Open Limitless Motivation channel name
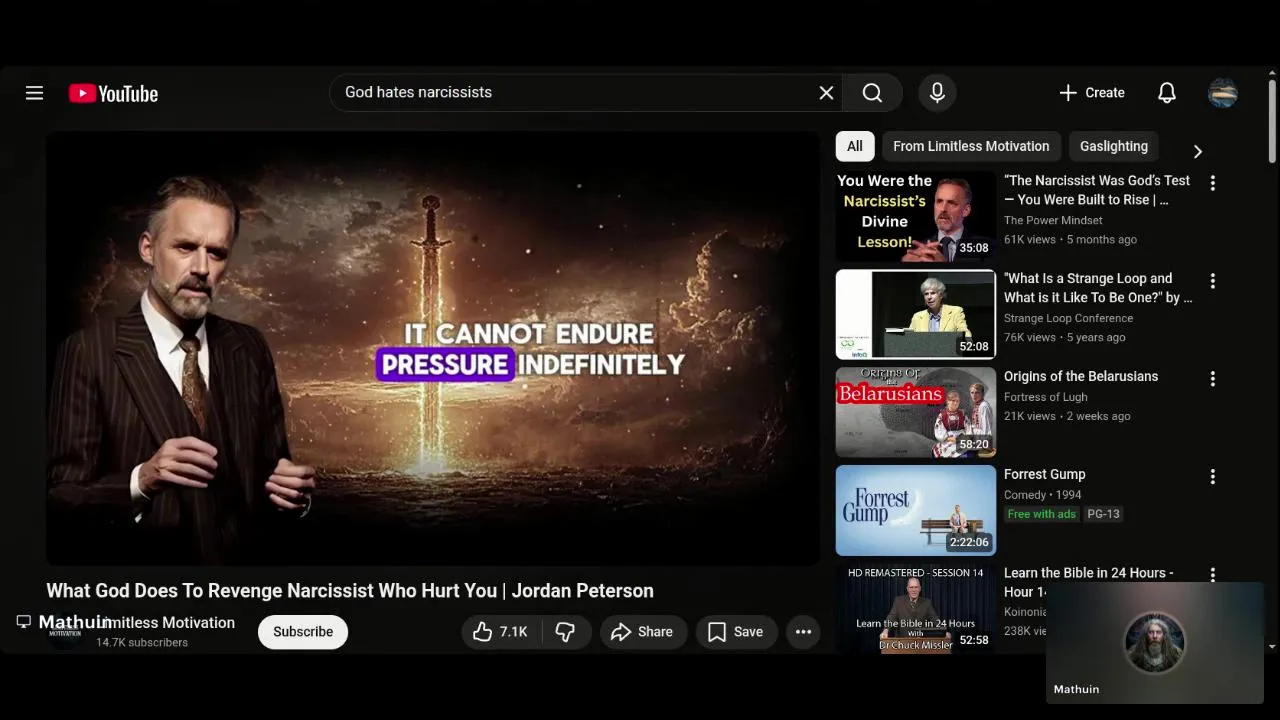The width and height of the screenshot is (1280, 720). pyautogui.click(x=165, y=622)
